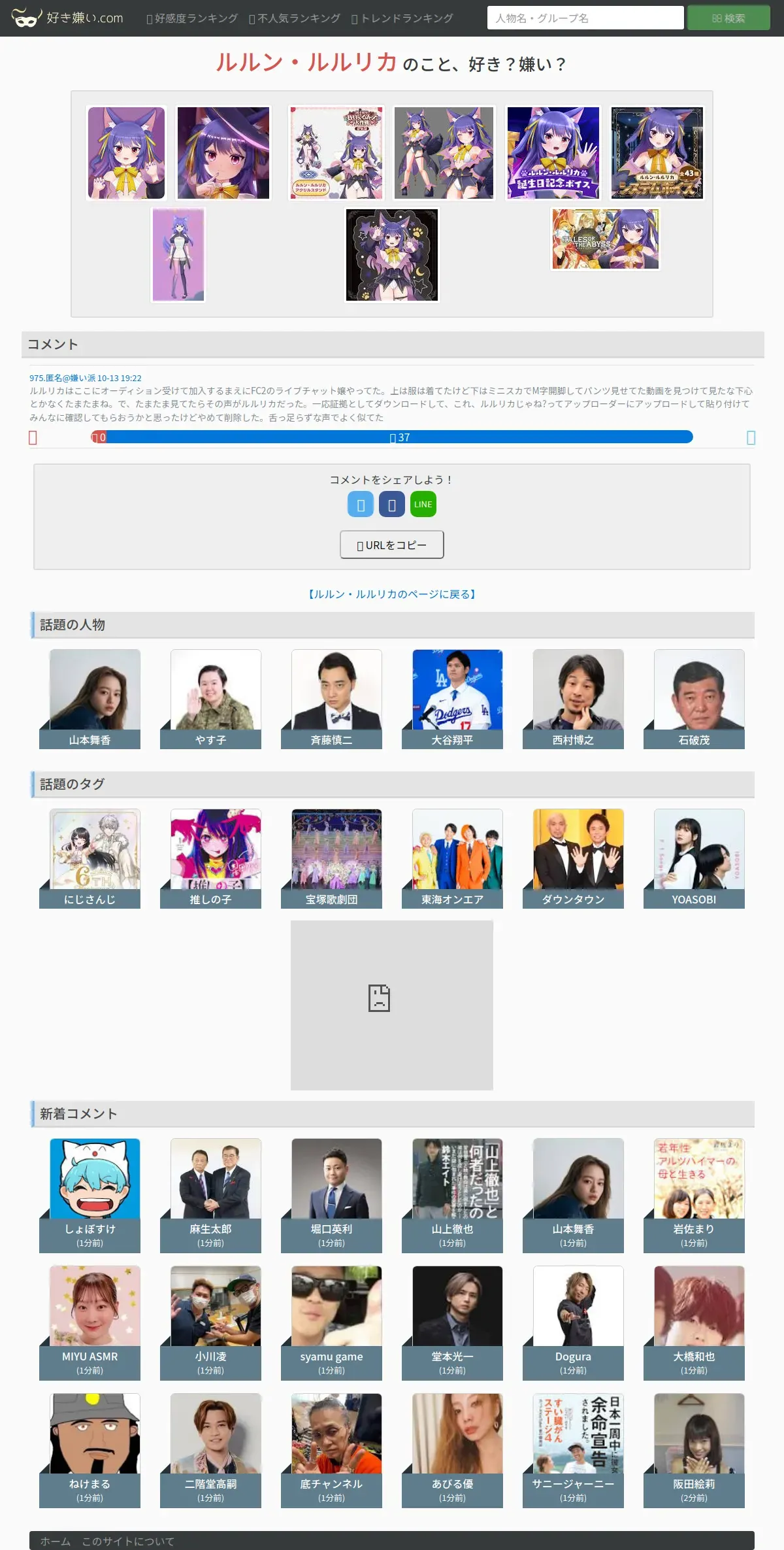Open the syamu game card
The height and width of the screenshot is (1550, 784).
[x=332, y=1323]
